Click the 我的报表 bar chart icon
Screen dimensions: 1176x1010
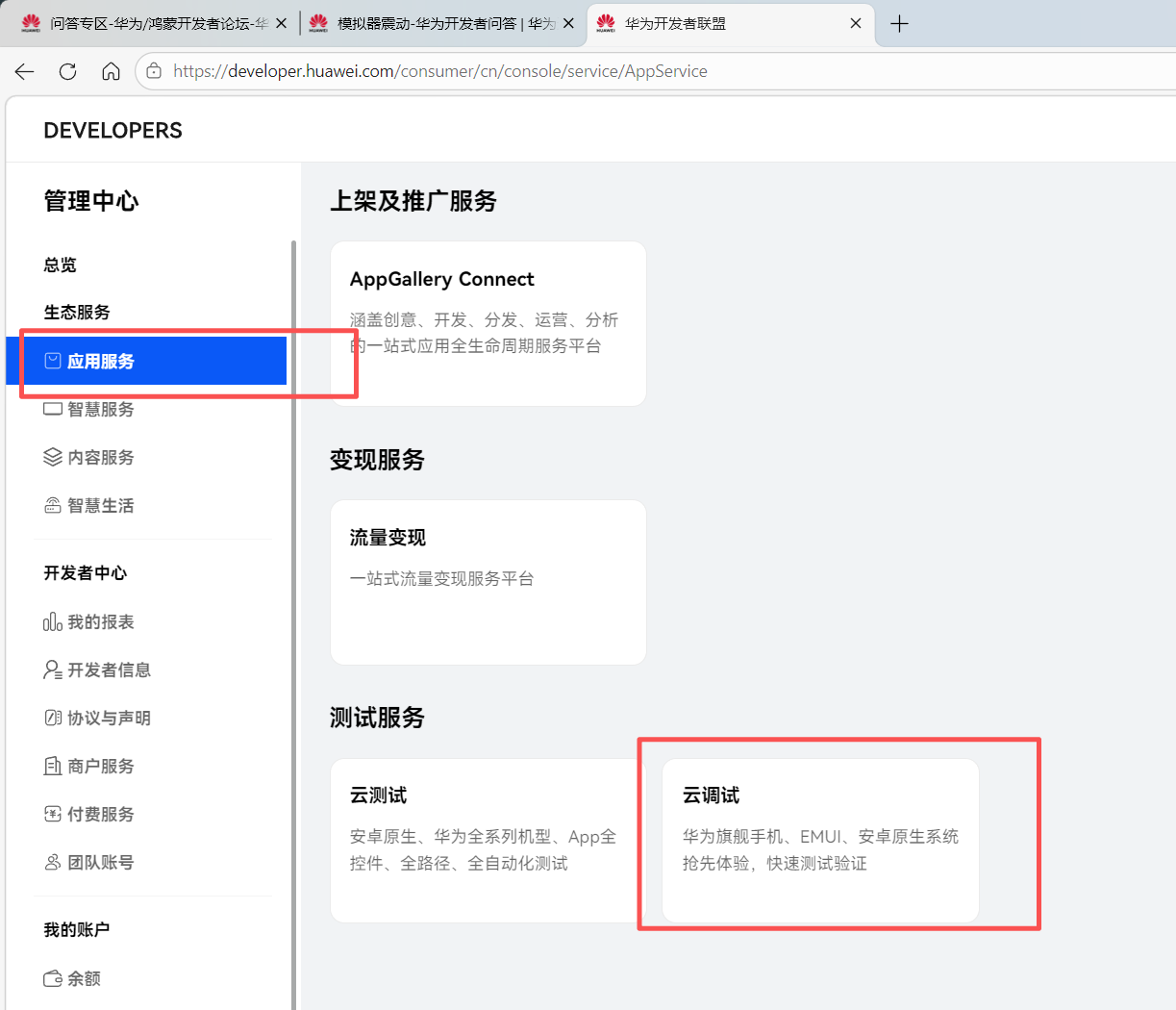[x=53, y=622]
